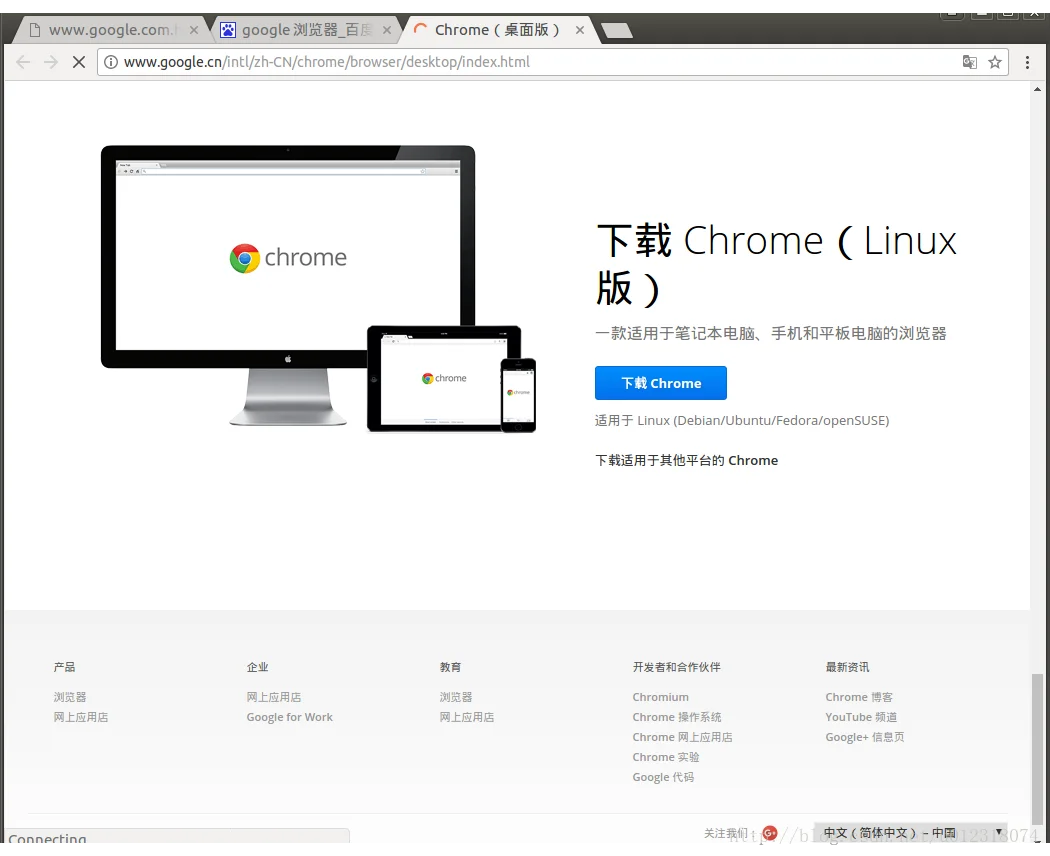Open the Chromium footer link
This screenshot has width=1050, height=856.
[x=660, y=697]
